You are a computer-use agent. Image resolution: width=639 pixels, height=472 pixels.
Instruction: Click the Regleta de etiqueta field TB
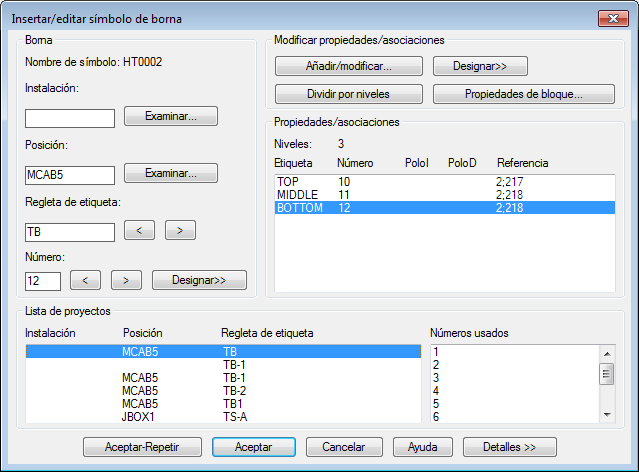70,232
